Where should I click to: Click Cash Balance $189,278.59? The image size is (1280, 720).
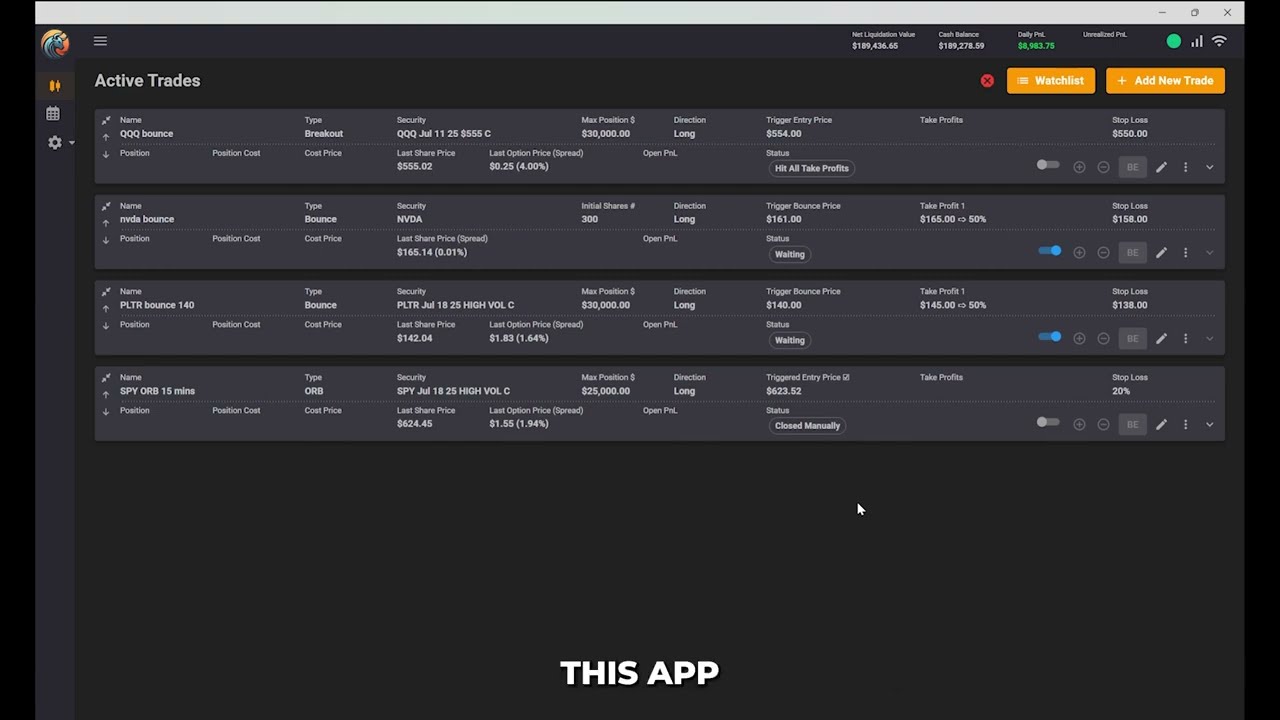[x=961, y=46]
